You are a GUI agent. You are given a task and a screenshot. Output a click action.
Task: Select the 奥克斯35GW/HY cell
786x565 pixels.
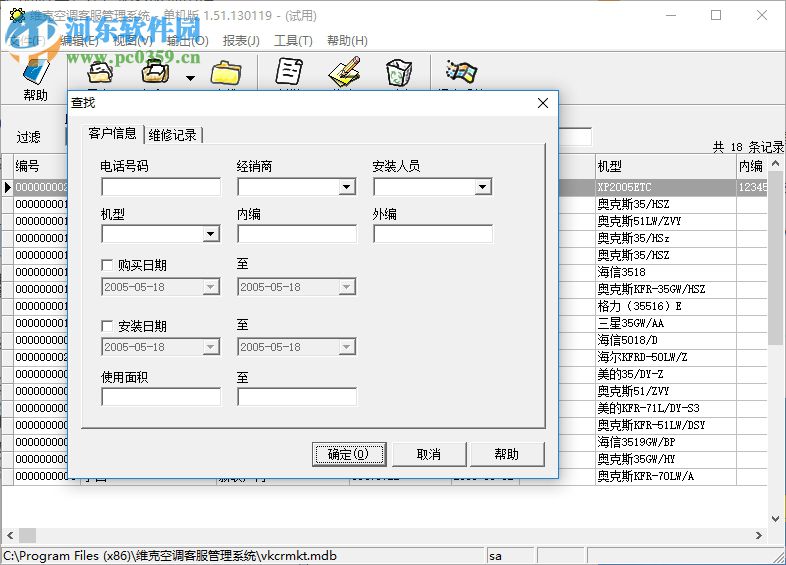(x=666, y=459)
